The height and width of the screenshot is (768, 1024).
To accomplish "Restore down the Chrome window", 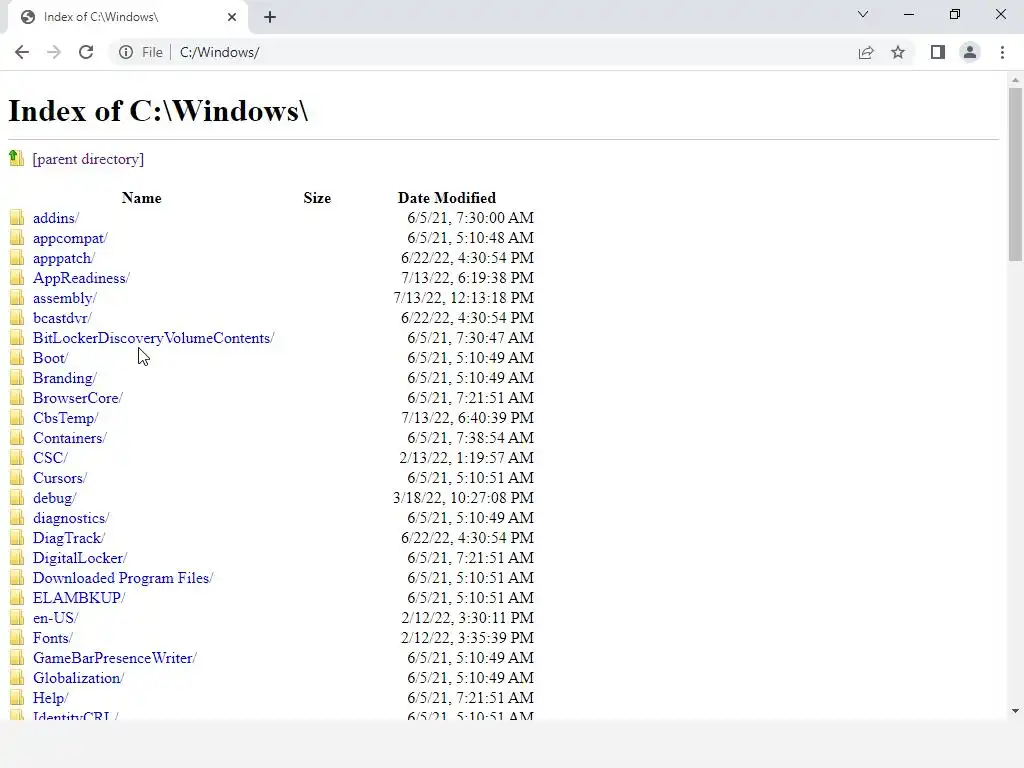I will click(955, 14).
